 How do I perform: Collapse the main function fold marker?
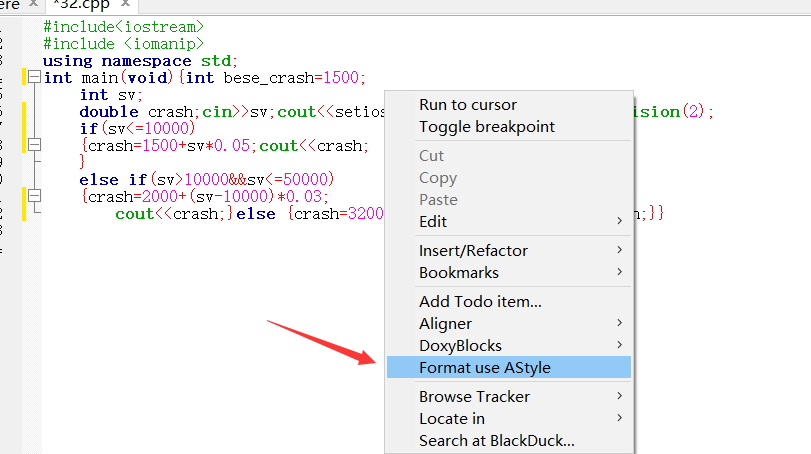point(34,77)
